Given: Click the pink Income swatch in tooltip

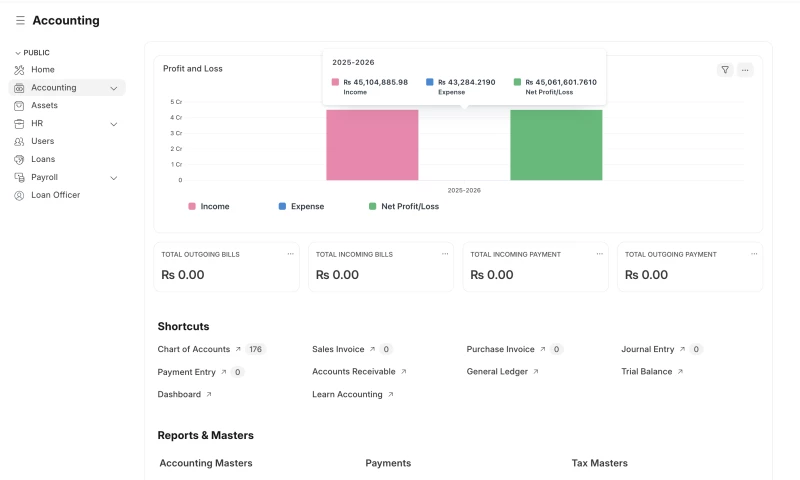Looking at the screenshot, I should point(335,82).
